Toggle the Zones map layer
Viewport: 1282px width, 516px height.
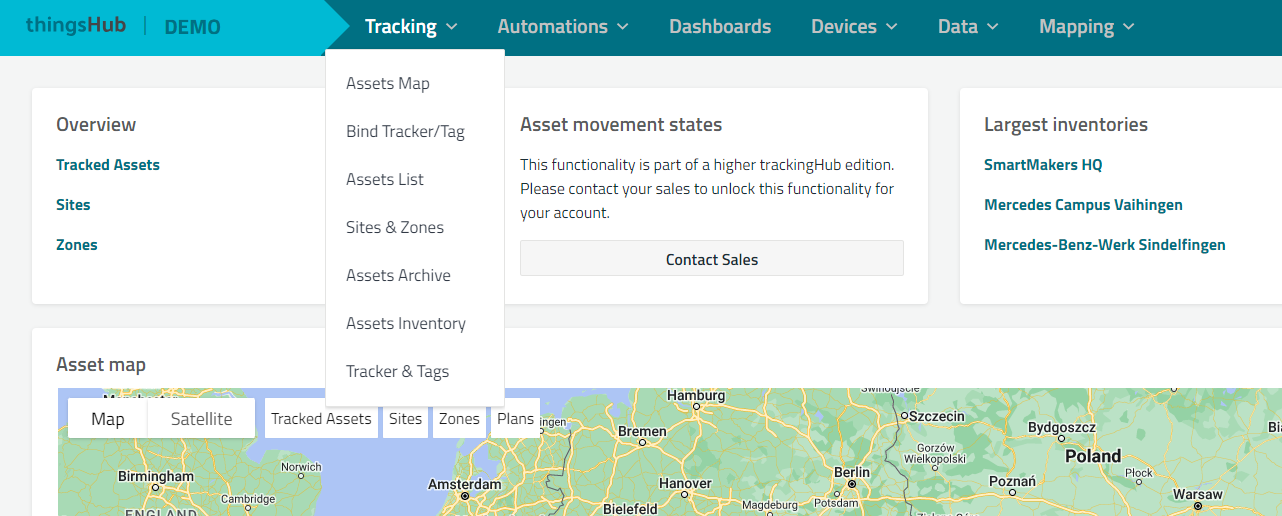point(459,419)
